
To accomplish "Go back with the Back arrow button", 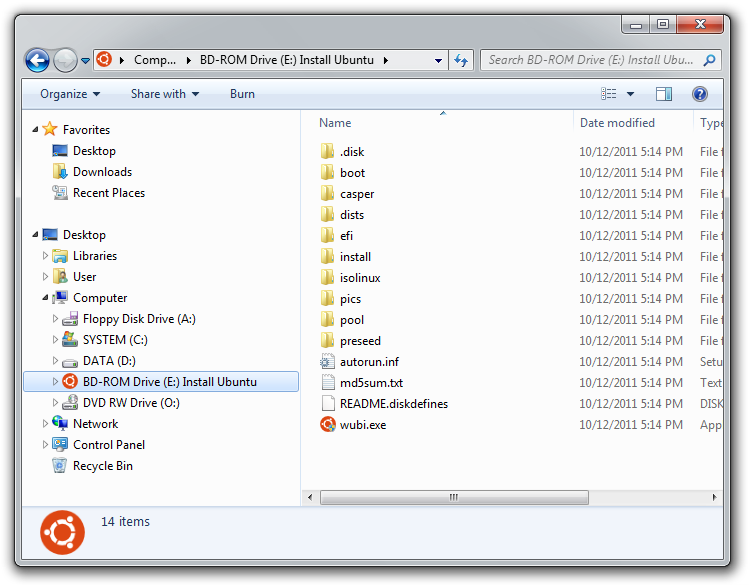I will (38, 60).
